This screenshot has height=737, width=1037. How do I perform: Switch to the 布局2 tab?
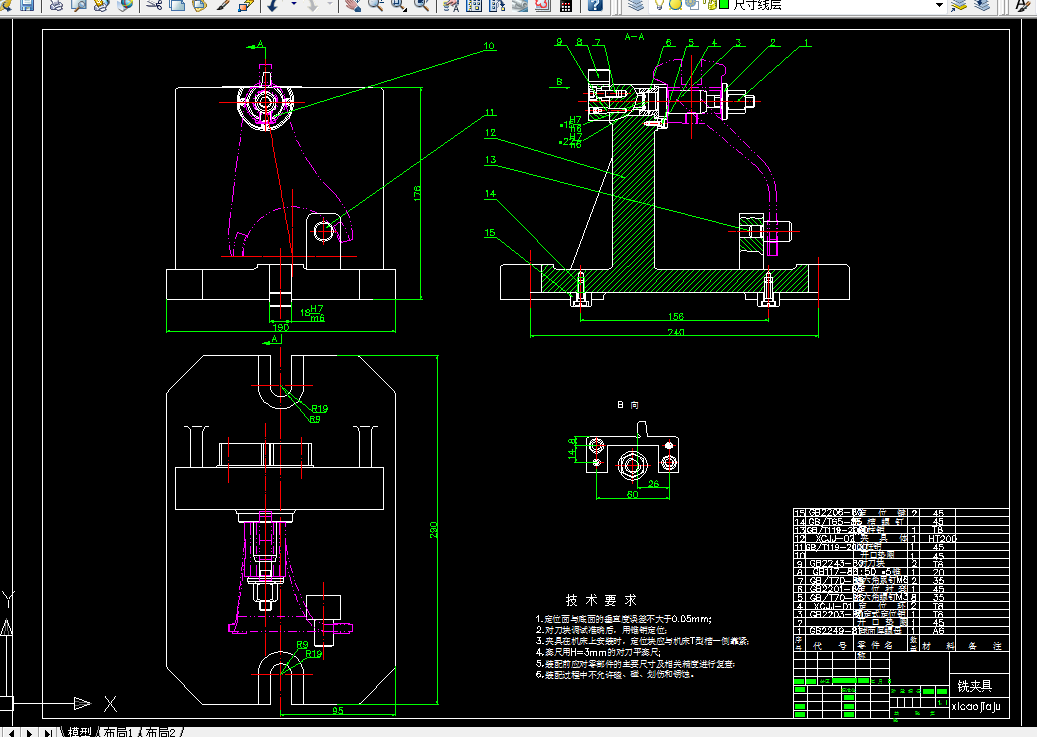[x=161, y=732]
